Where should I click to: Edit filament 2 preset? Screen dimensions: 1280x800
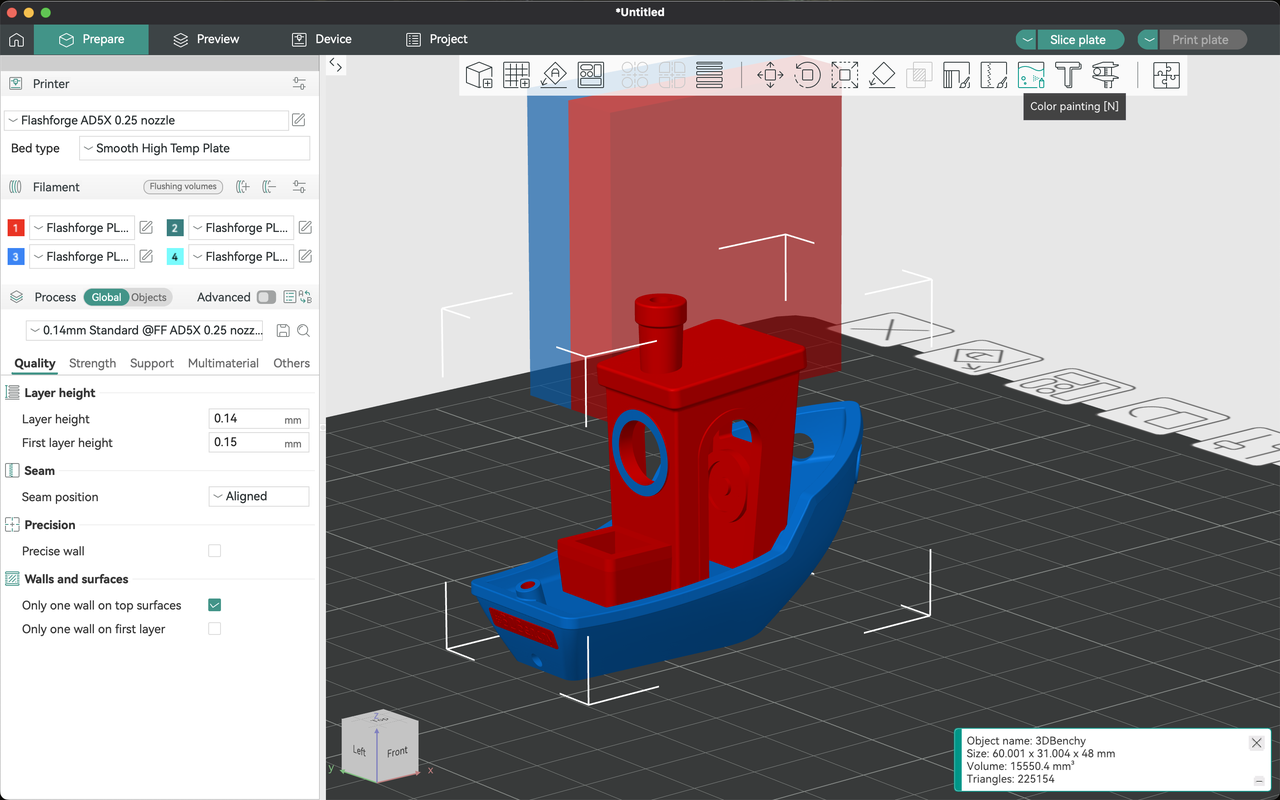(305, 228)
